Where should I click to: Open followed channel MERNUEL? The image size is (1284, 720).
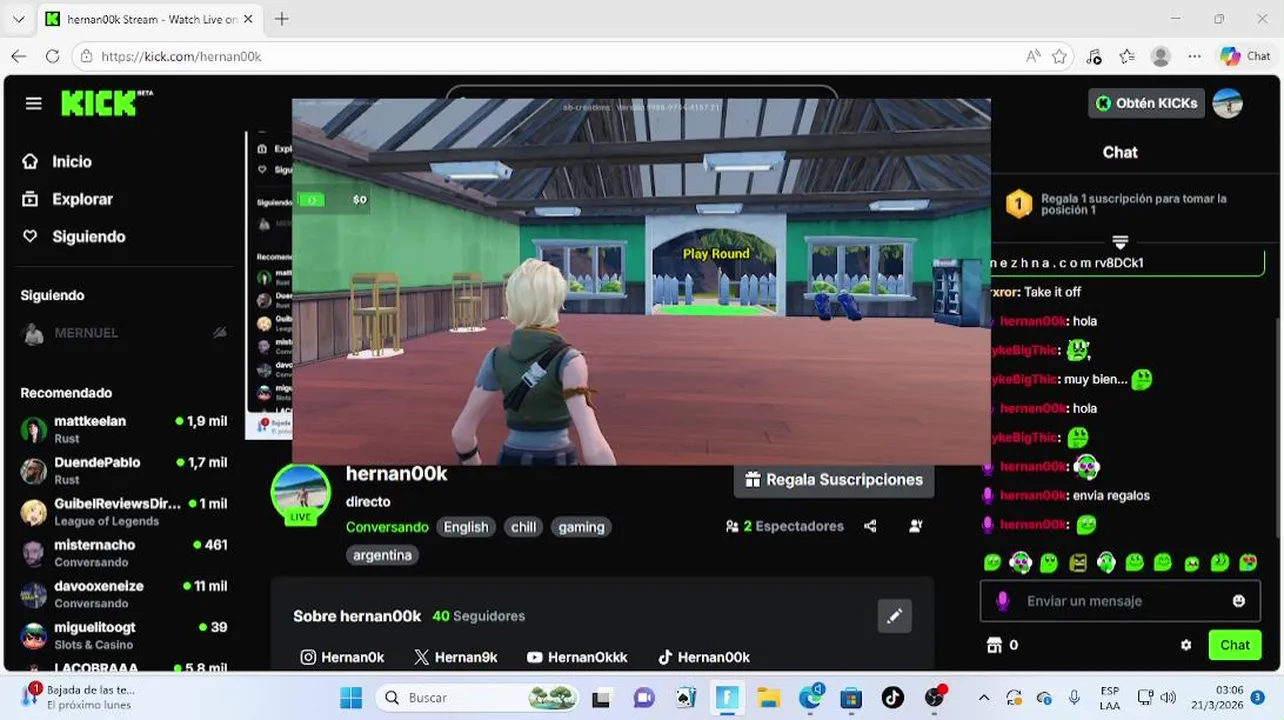124,333
